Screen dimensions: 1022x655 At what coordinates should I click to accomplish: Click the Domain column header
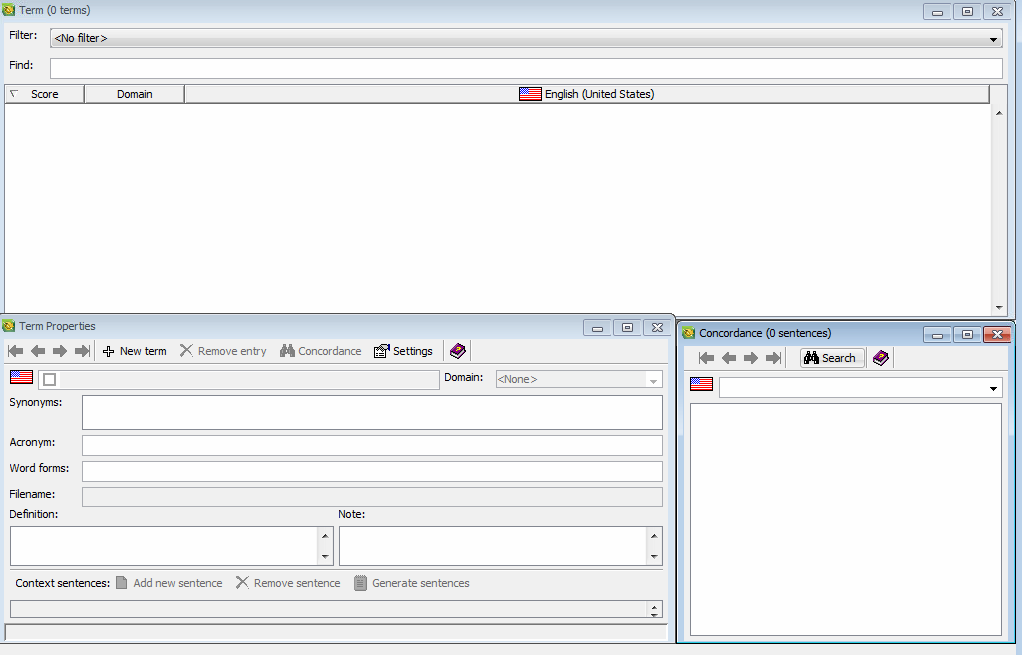134,94
